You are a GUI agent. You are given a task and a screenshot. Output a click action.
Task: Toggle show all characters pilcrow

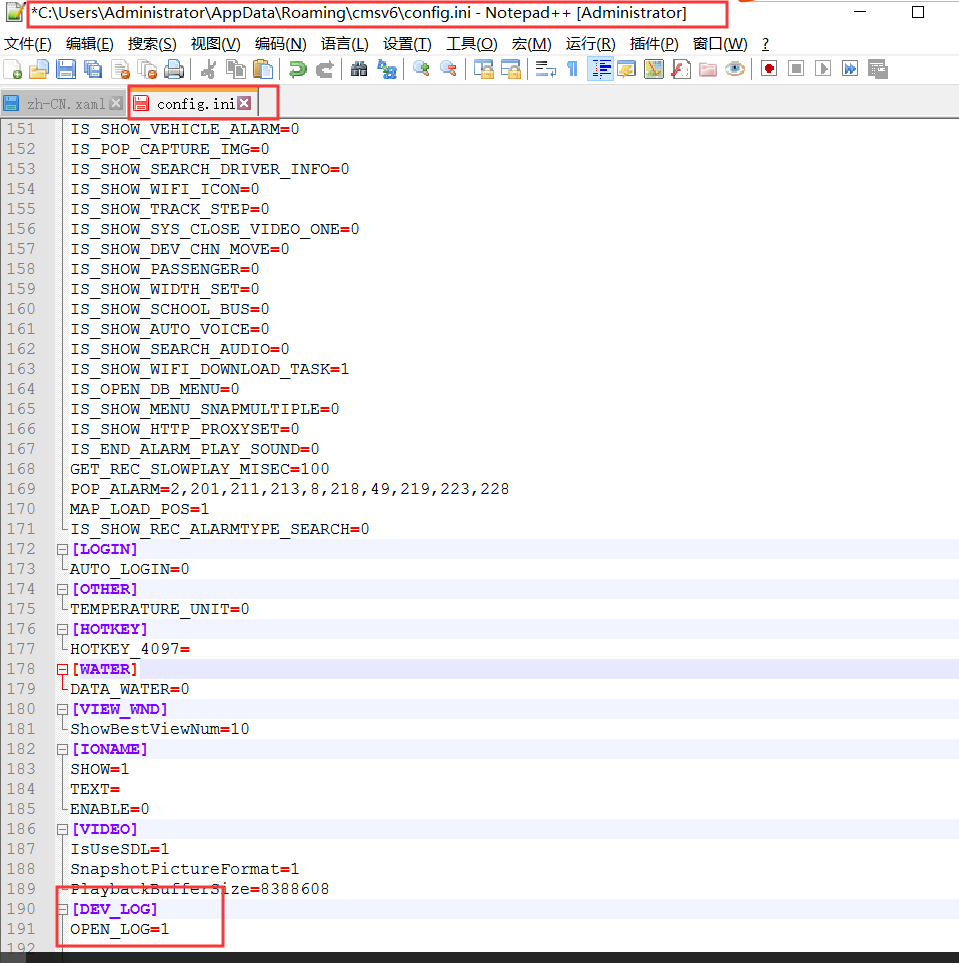(x=572, y=69)
